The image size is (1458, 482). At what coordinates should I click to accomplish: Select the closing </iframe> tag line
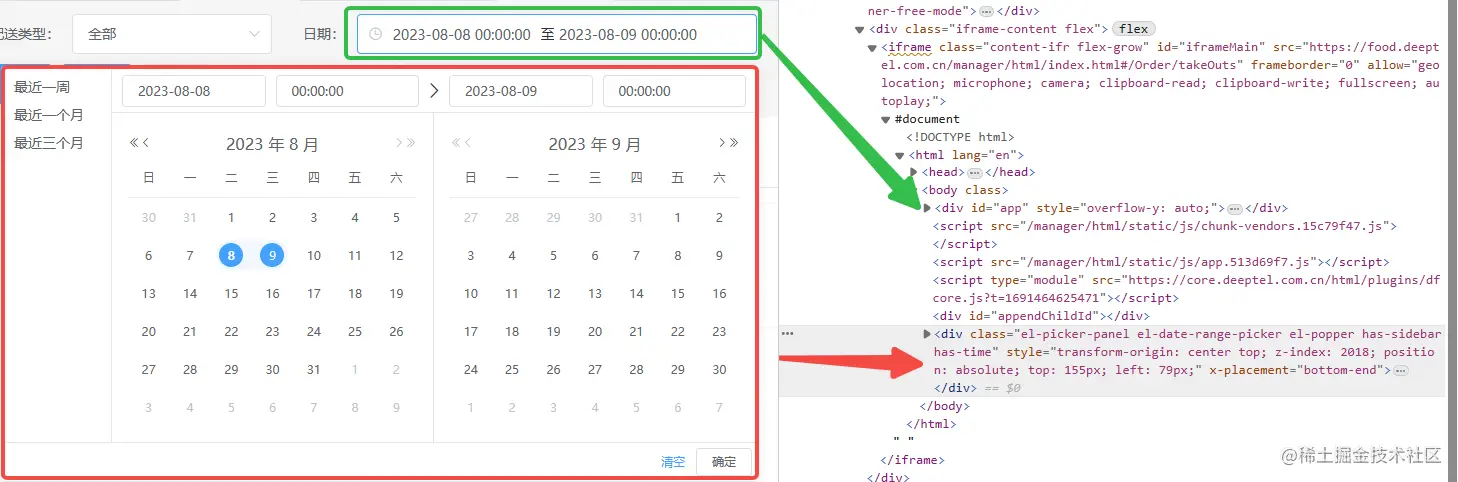tap(912, 460)
